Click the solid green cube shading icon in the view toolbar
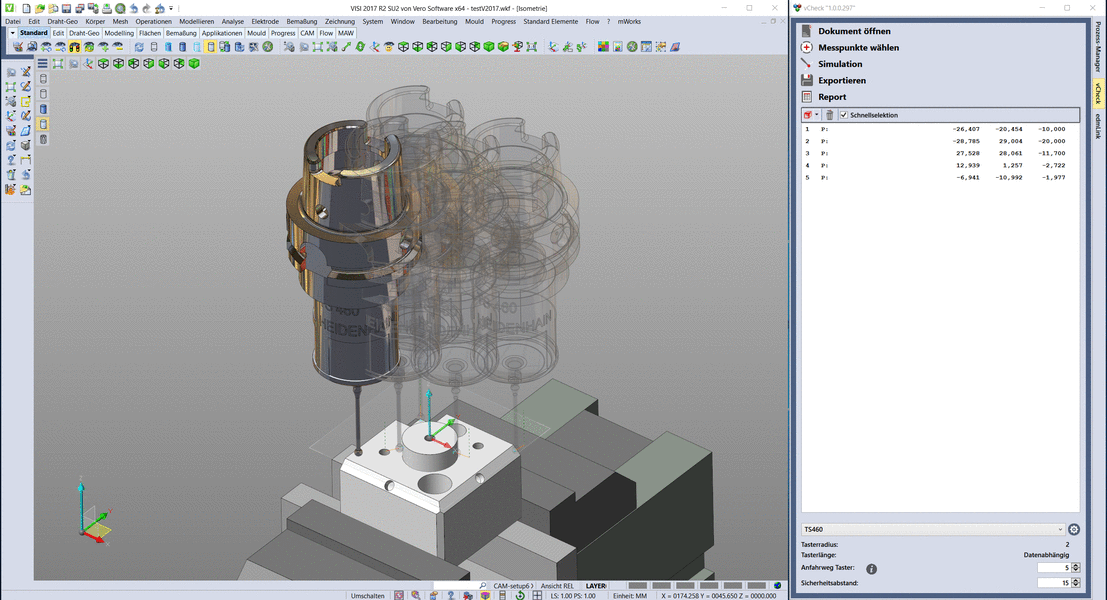This screenshot has width=1107, height=600. coord(194,64)
